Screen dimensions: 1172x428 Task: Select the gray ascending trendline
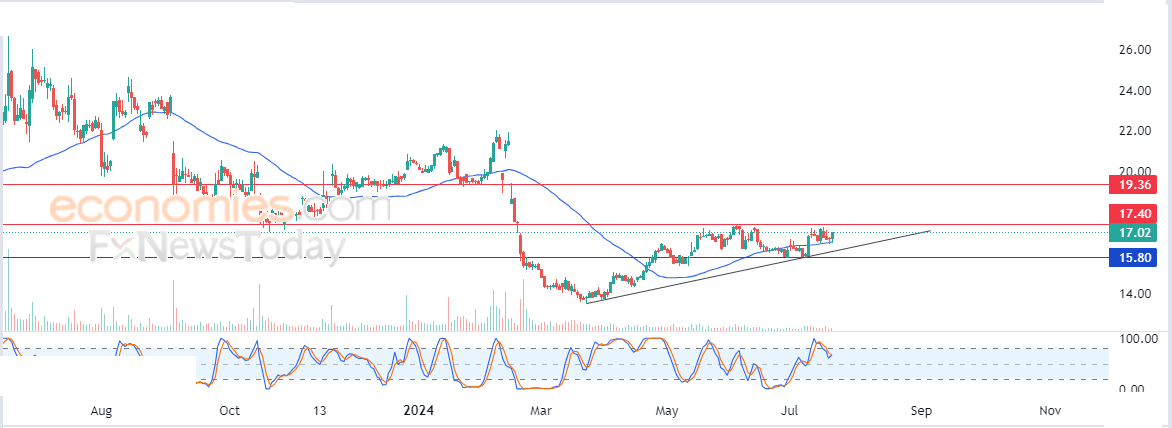[758, 267]
